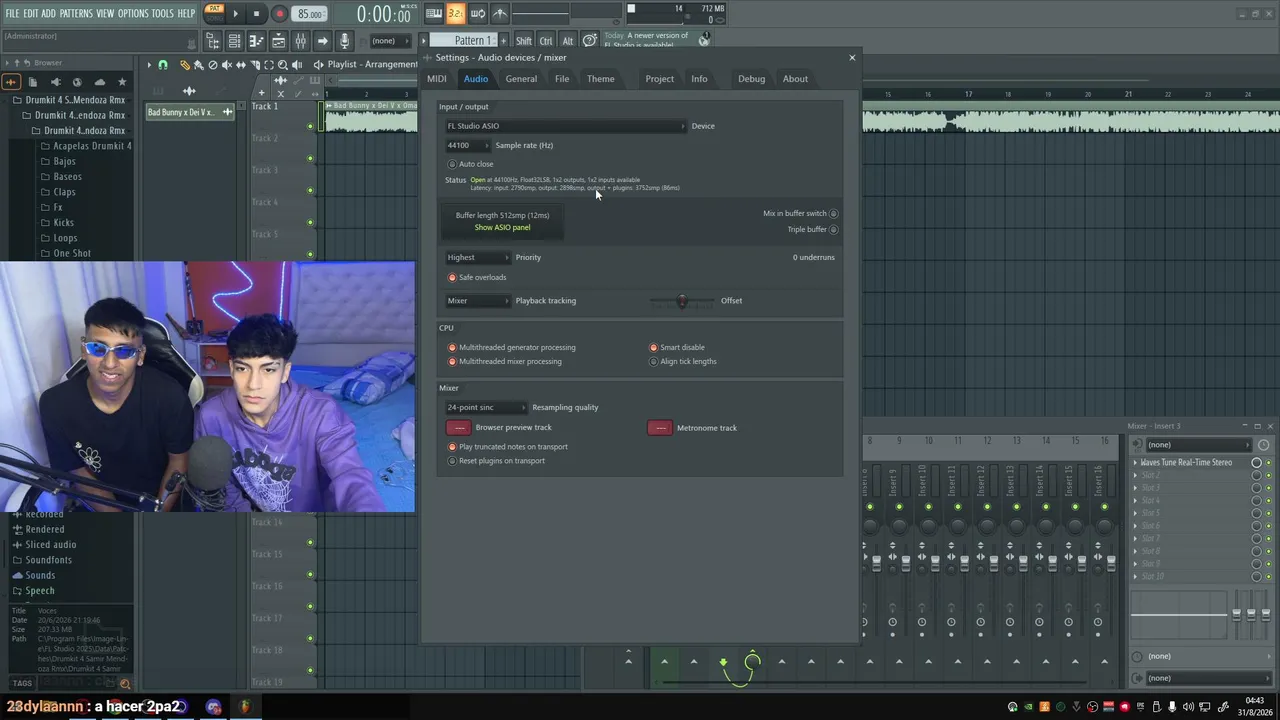Click the Ctrl modifier button
Image resolution: width=1280 pixels, height=720 pixels.
[x=546, y=41]
